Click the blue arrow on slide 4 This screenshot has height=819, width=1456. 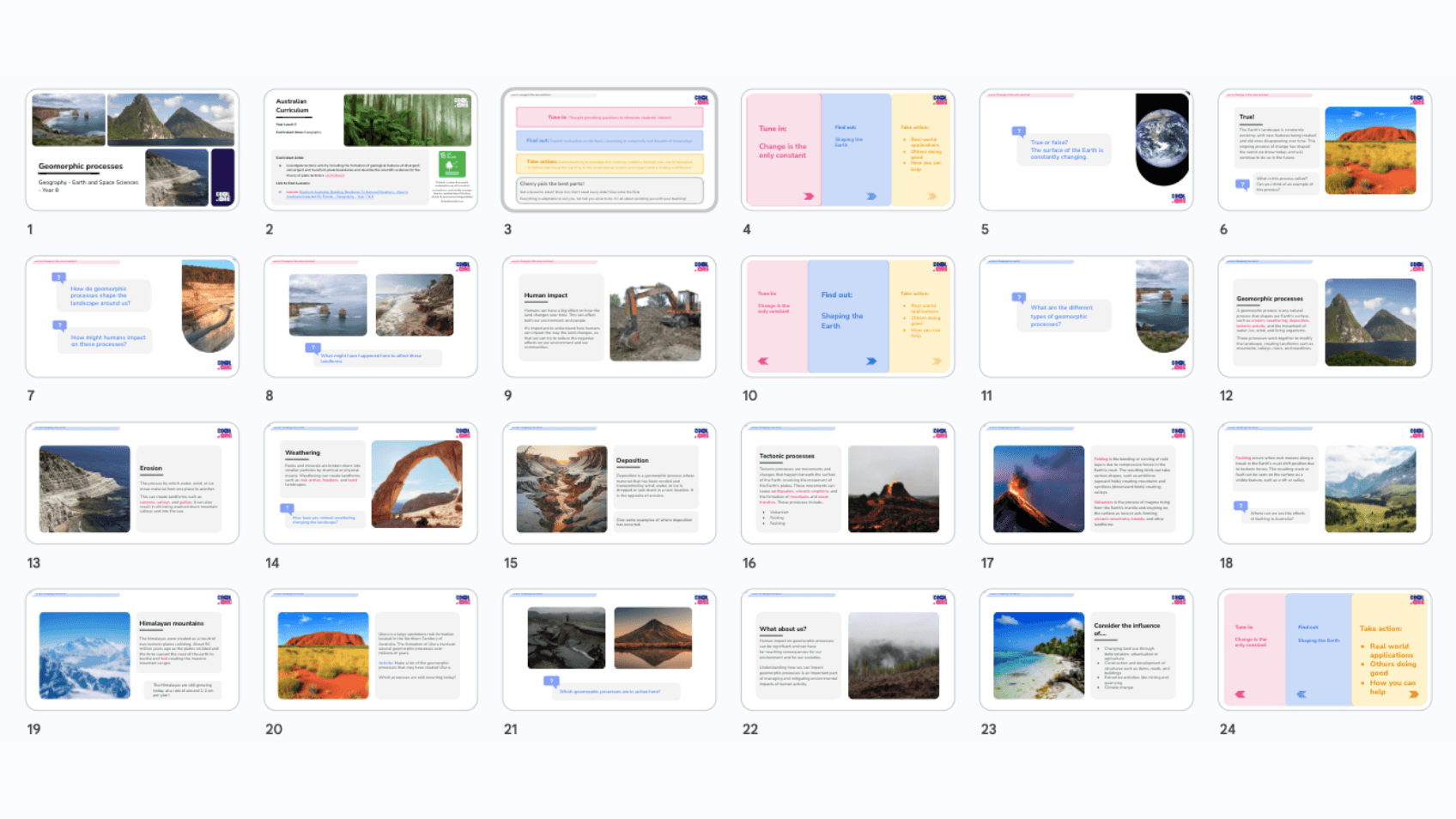click(871, 197)
